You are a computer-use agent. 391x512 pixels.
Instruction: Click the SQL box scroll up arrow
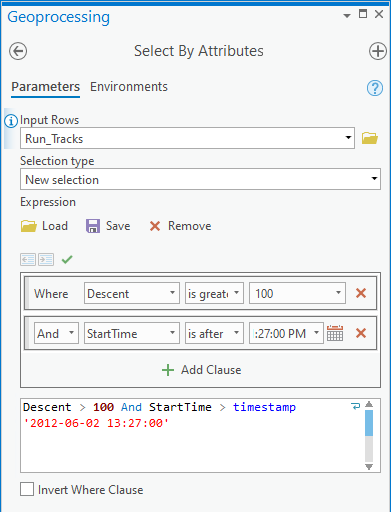click(369, 404)
